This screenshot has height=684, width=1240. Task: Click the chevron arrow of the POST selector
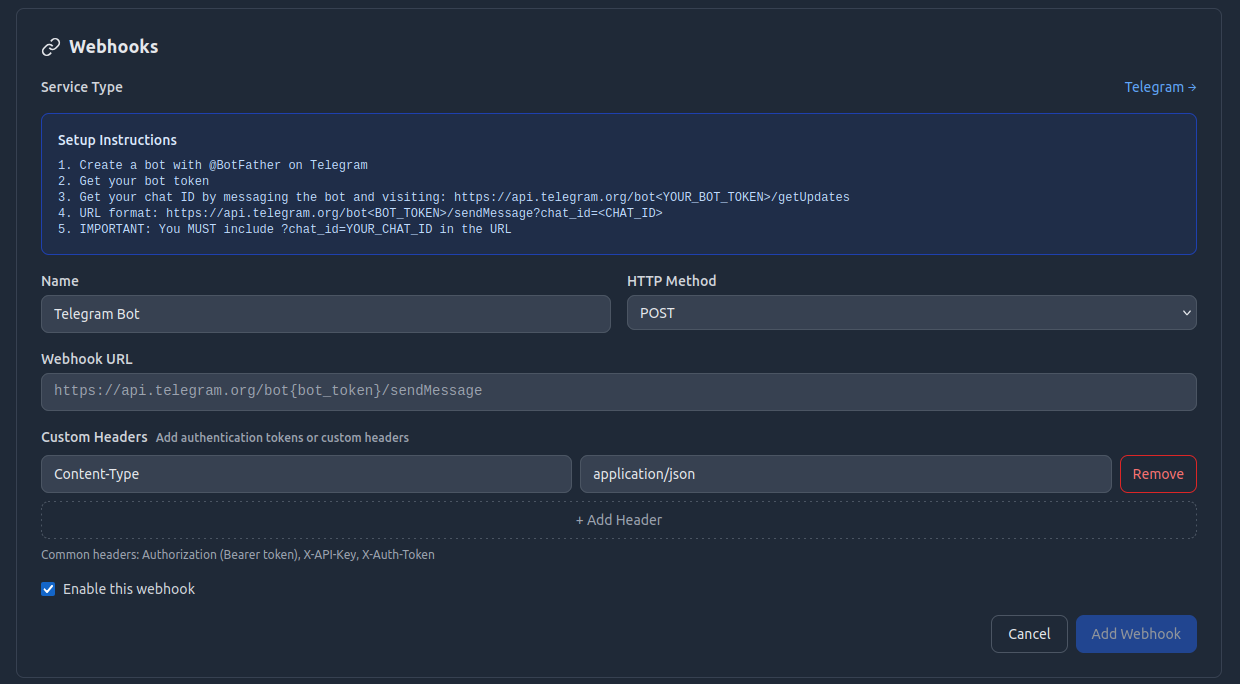[1187, 313]
